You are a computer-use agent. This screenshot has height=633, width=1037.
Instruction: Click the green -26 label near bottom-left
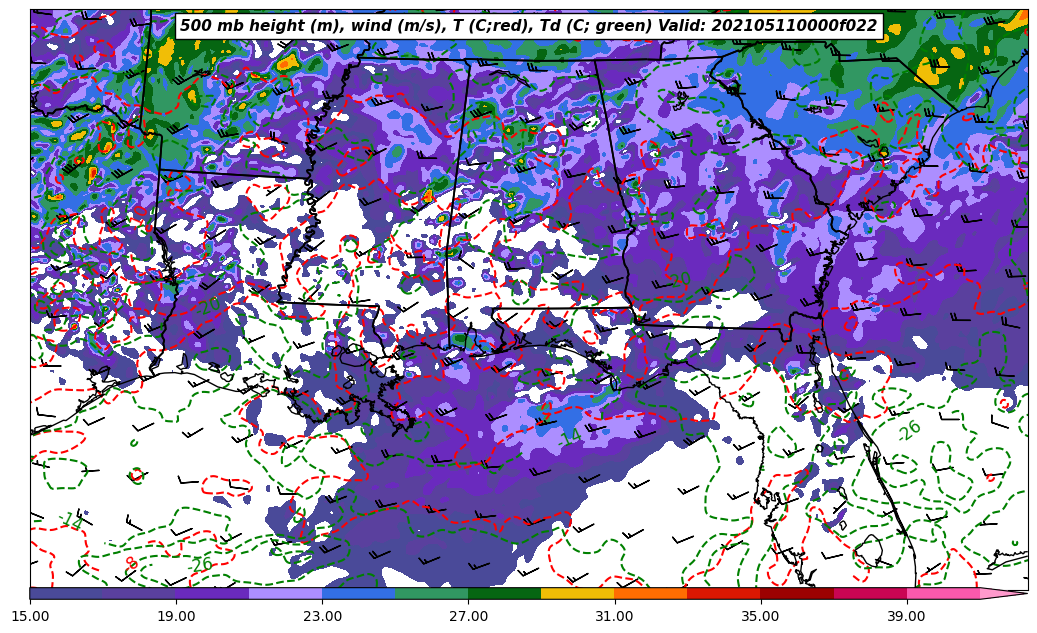point(200,564)
